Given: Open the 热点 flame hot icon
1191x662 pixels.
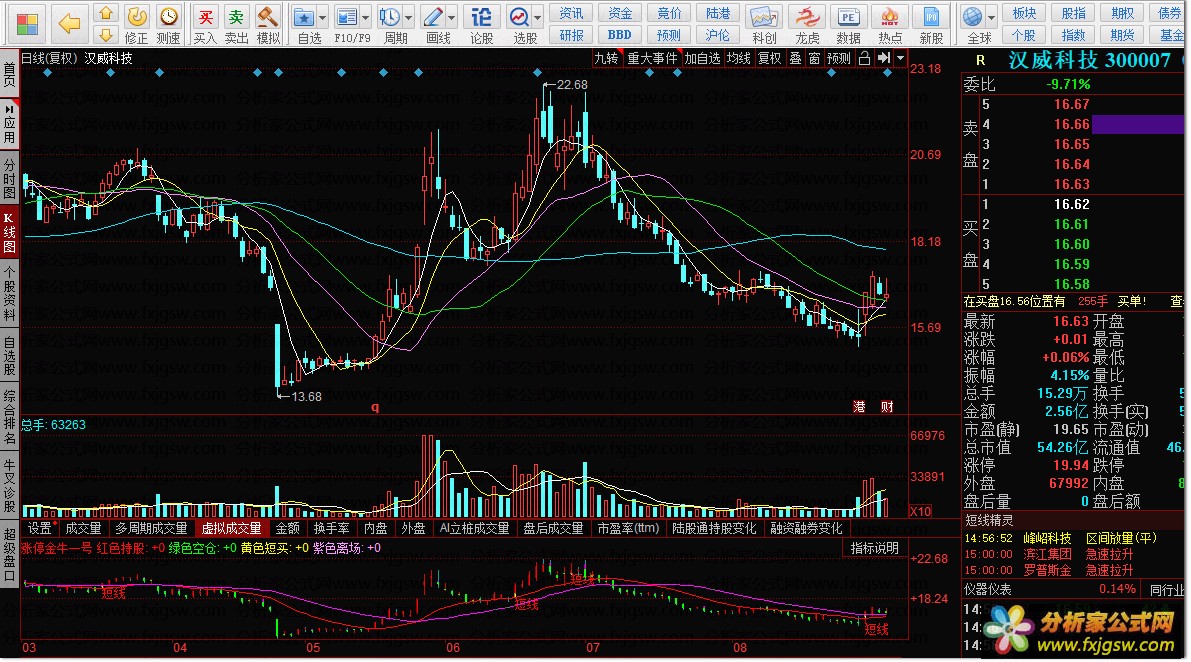Looking at the screenshot, I should coord(889,17).
